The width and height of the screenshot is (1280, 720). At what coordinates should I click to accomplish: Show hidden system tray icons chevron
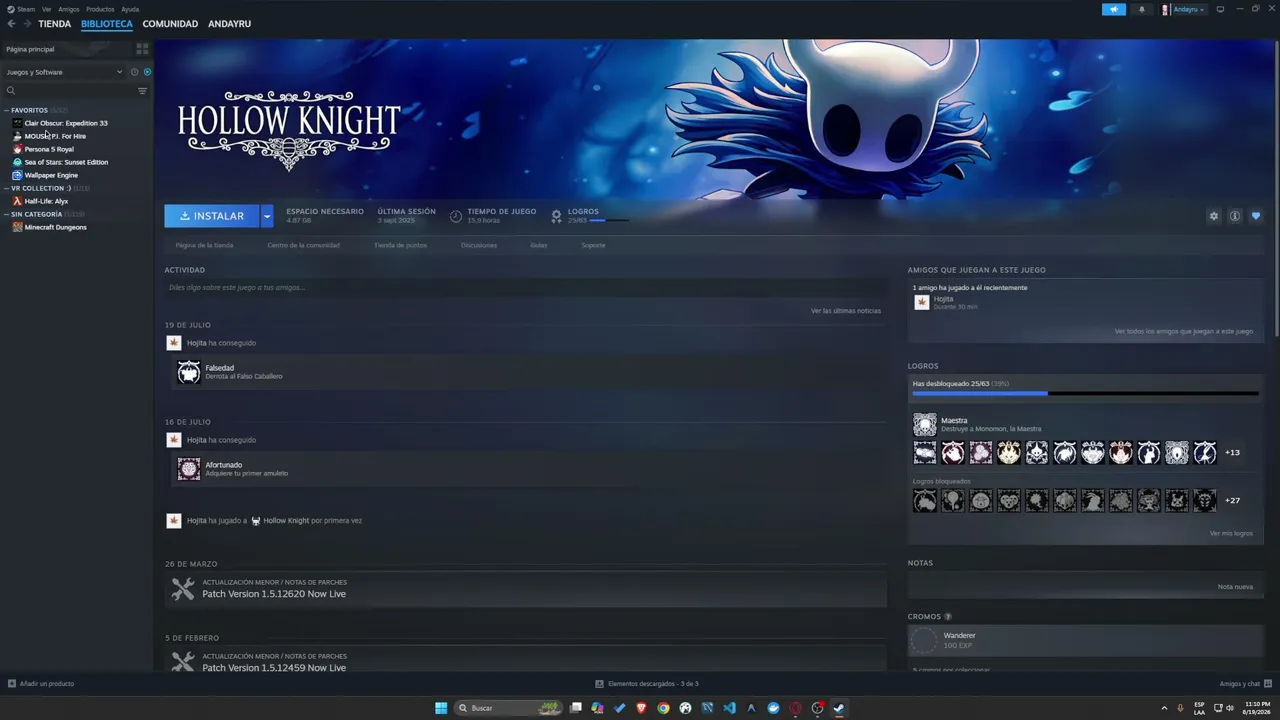point(1164,708)
